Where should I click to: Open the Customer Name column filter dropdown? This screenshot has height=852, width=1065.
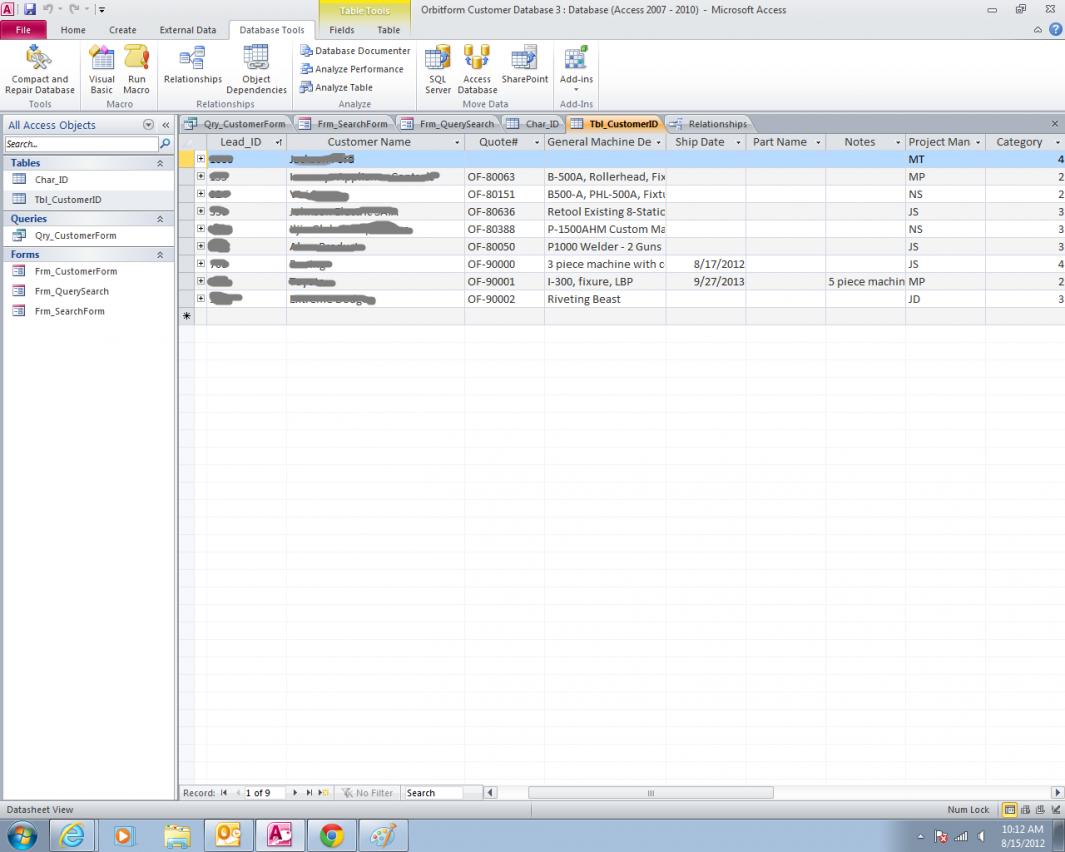tap(457, 143)
